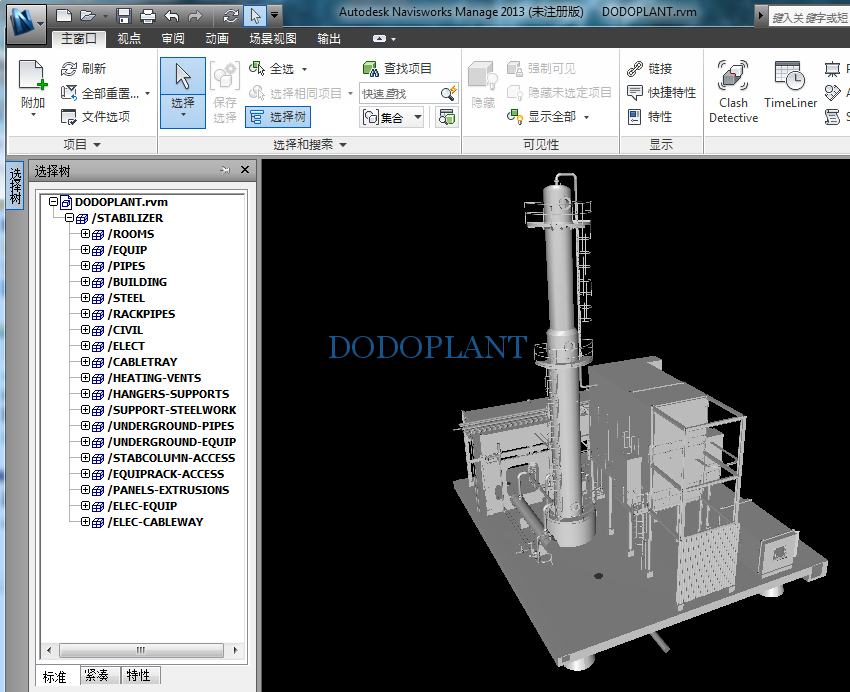Open the Reset All (全部重置) dropdown arrow
Viewport: 850px width, 692px height.
[x=147, y=94]
